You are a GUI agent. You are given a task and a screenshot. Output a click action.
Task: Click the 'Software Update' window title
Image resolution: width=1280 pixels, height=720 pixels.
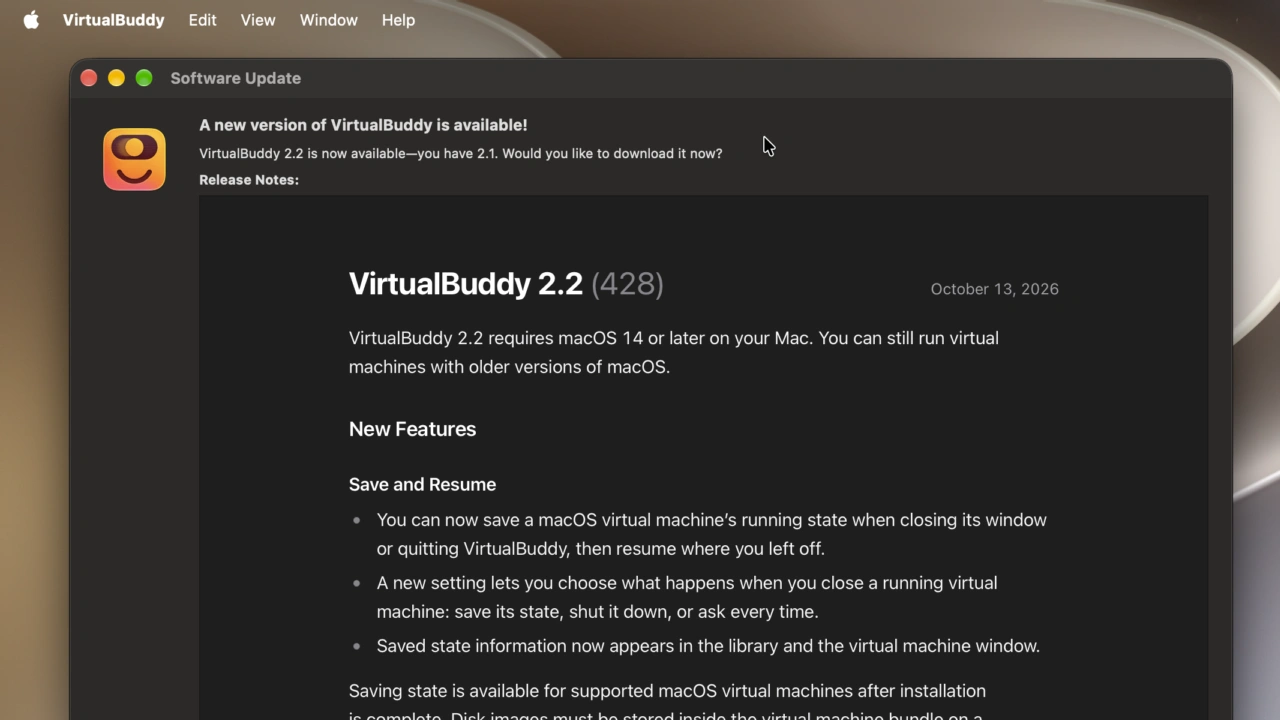point(235,78)
